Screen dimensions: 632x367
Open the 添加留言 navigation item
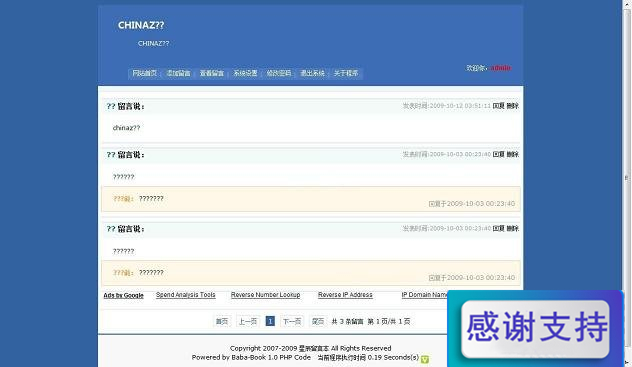point(178,73)
